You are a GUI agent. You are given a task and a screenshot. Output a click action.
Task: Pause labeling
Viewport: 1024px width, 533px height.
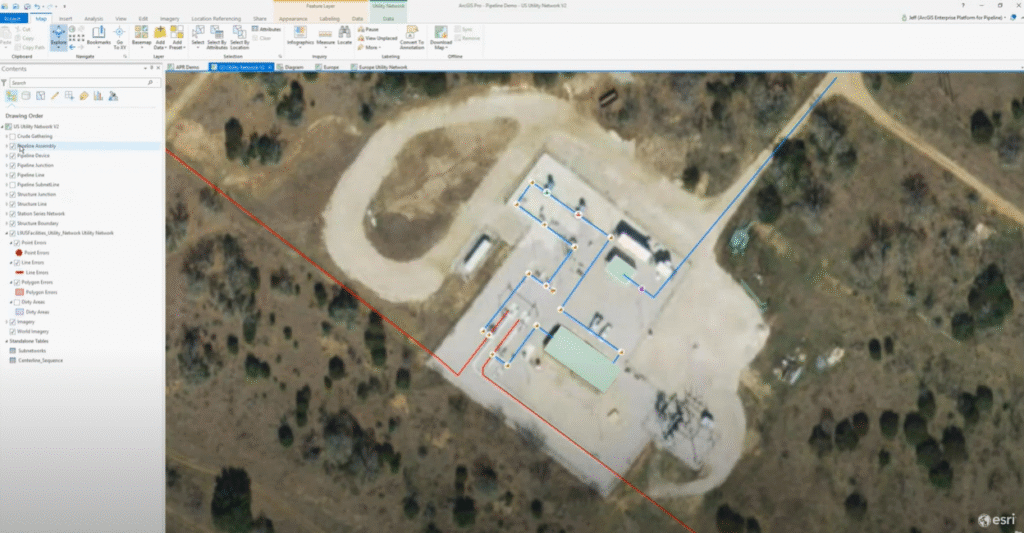click(368, 29)
